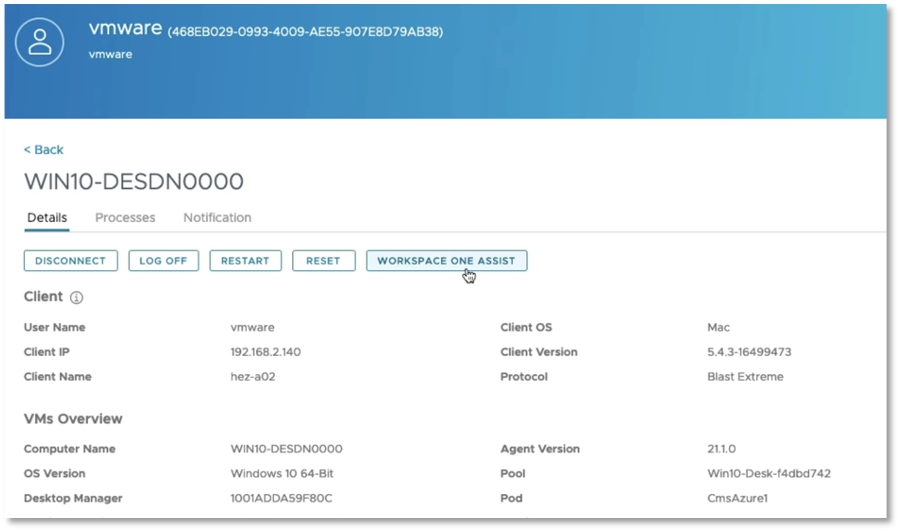Select the VMs Overview heading
899x531 pixels.
(x=73, y=419)
